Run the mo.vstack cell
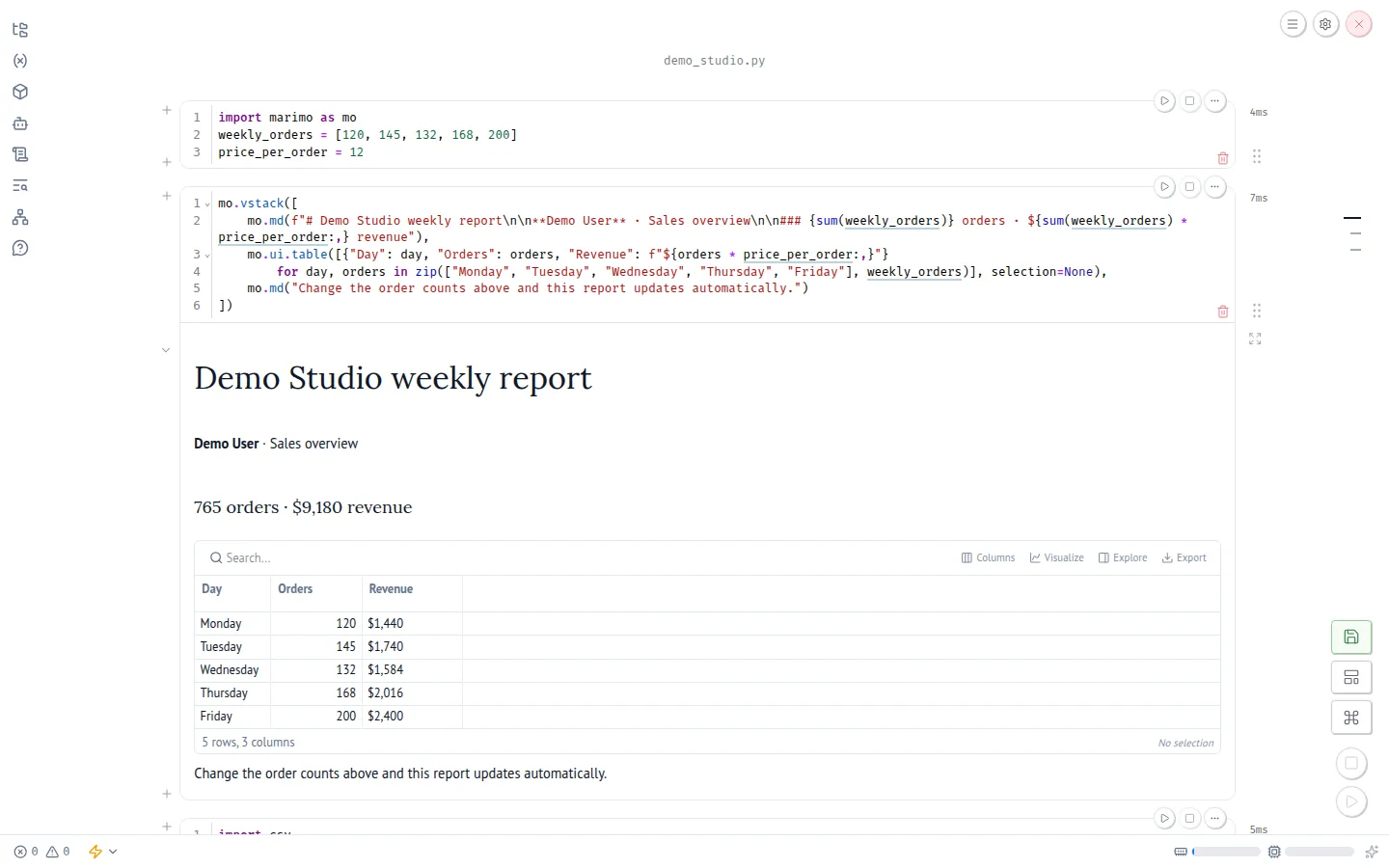The height and width of the screenshot is (868, 1389). pyautogui.click(x=1164, y=186)
